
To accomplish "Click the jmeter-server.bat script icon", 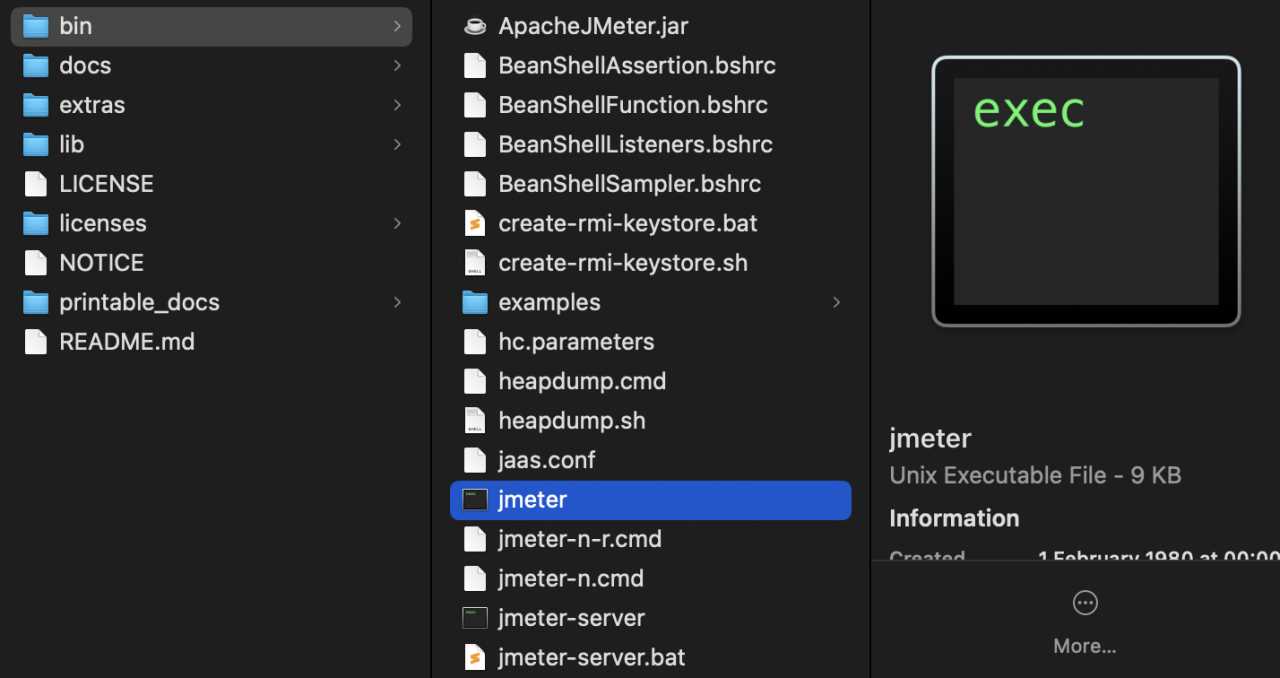I will point(475,657).
